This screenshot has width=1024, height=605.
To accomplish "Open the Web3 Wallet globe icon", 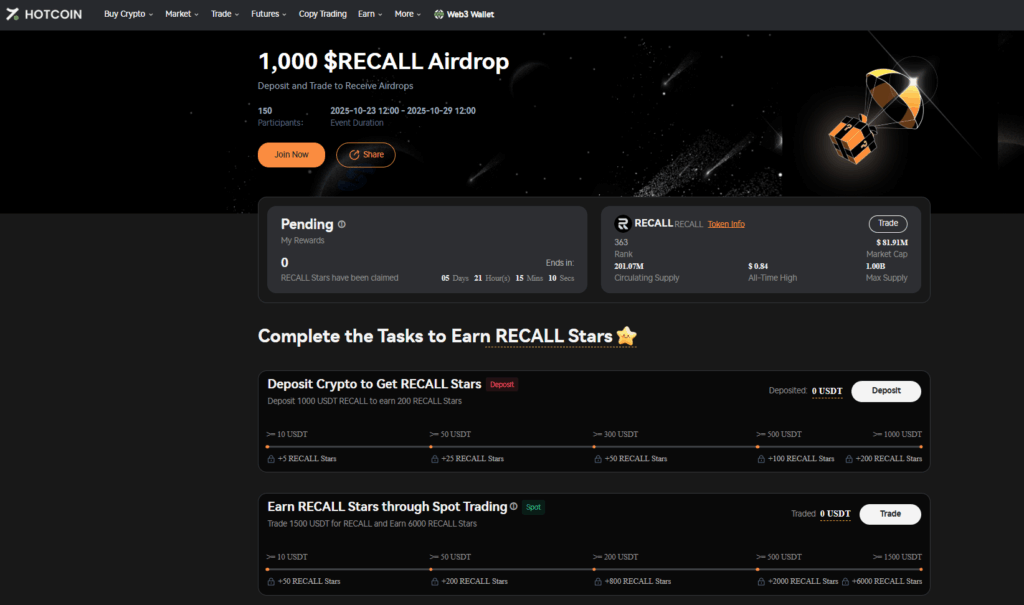I will (x=439, y=14).
